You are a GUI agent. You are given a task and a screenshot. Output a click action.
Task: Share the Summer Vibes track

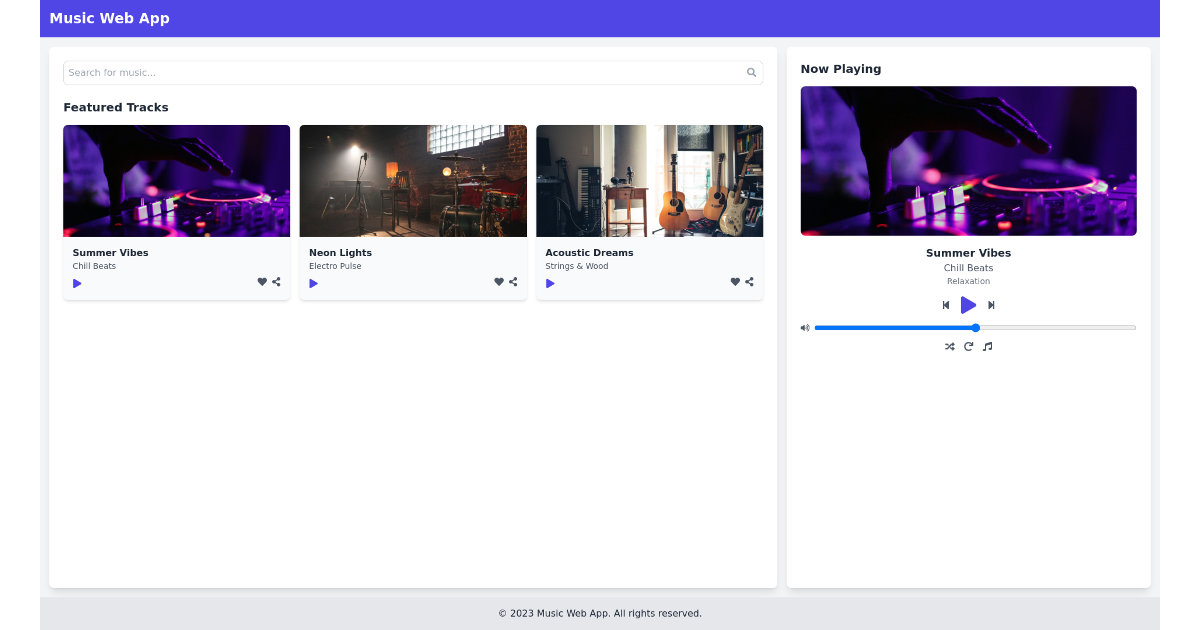(x=275, y=282)
